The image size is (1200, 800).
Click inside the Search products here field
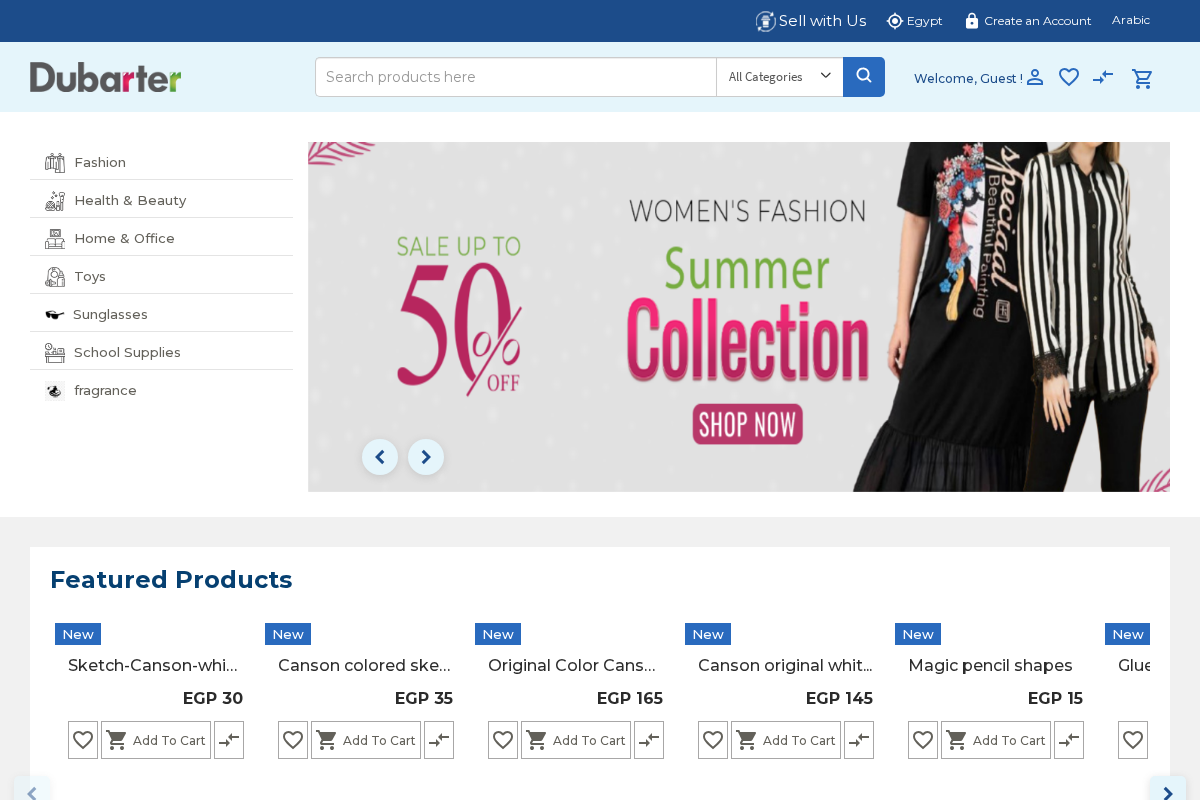[515, 77]
